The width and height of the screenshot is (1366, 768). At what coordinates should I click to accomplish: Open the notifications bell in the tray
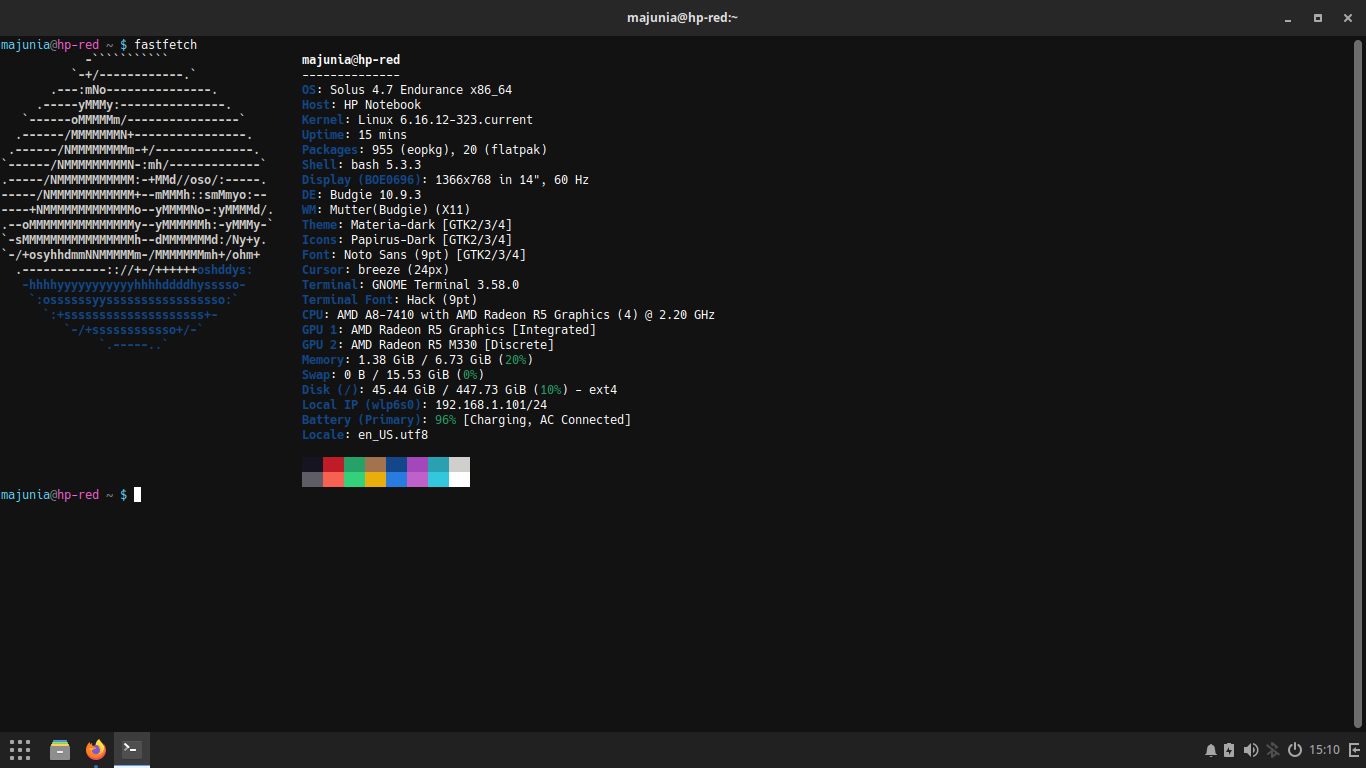click(x=1211, y=750)
